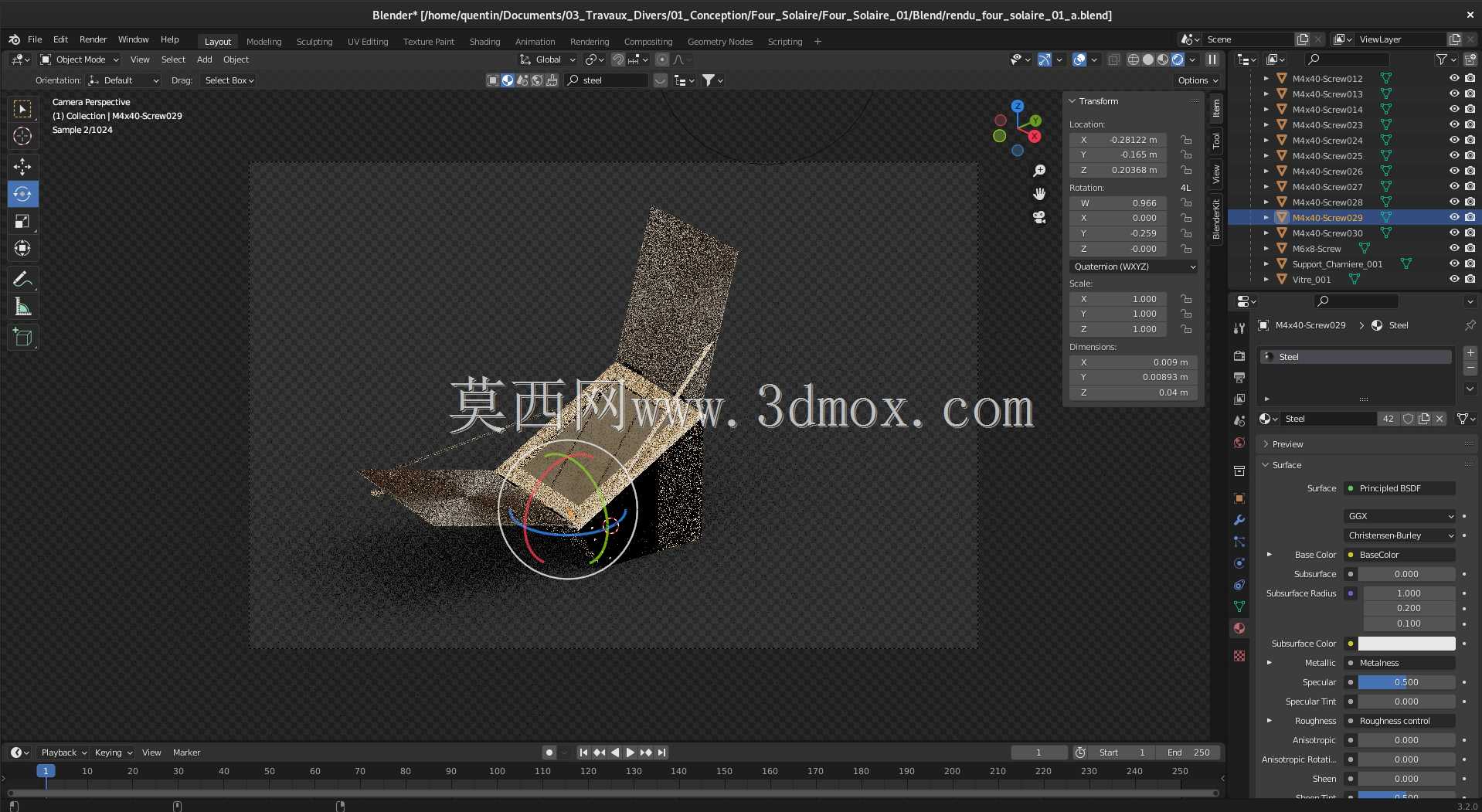Switch viewport shading to solid
Viewport: 1482px width, 812px height.
coord(1148,59)
